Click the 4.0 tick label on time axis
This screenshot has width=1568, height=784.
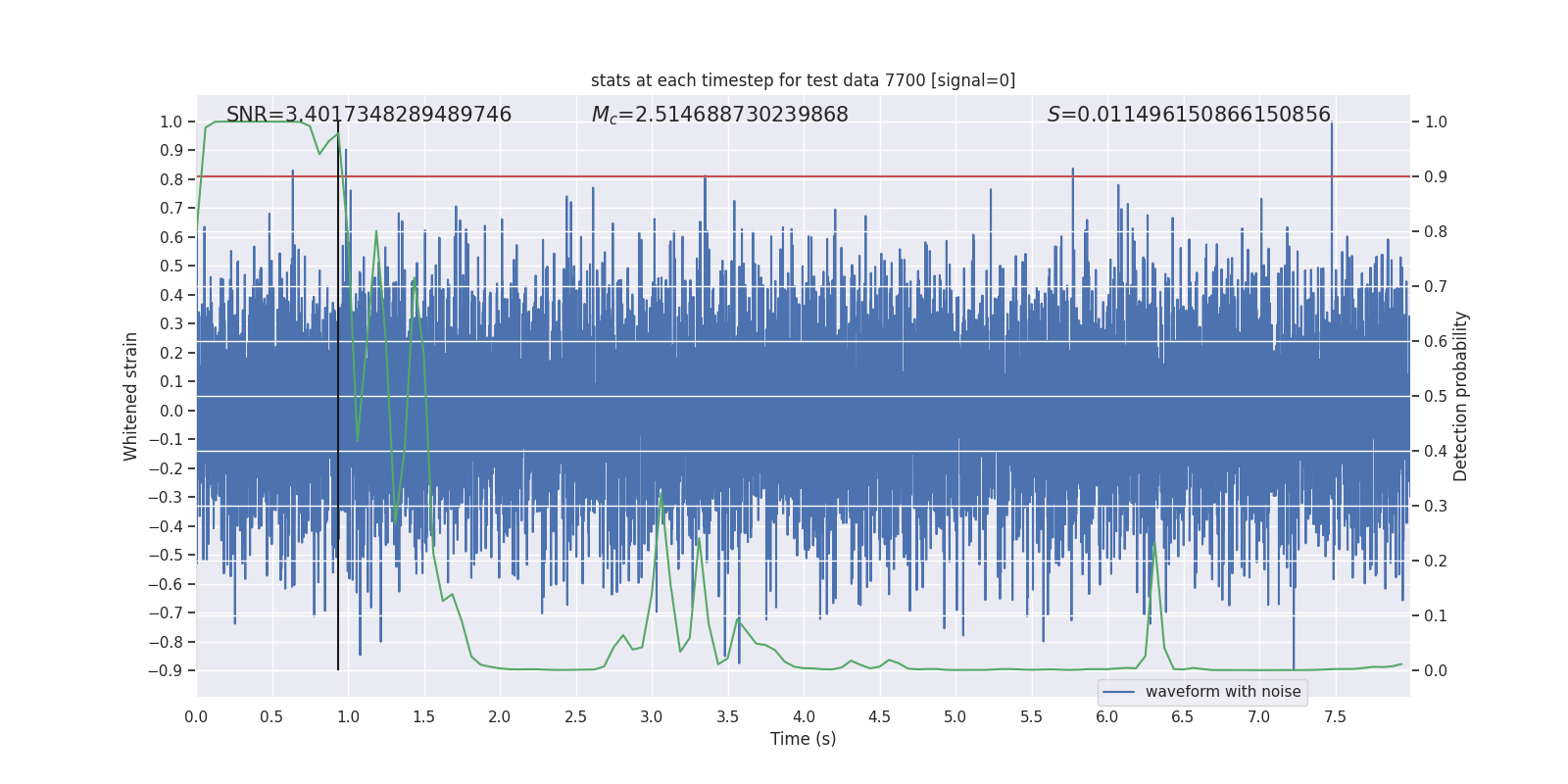point(804,717)
